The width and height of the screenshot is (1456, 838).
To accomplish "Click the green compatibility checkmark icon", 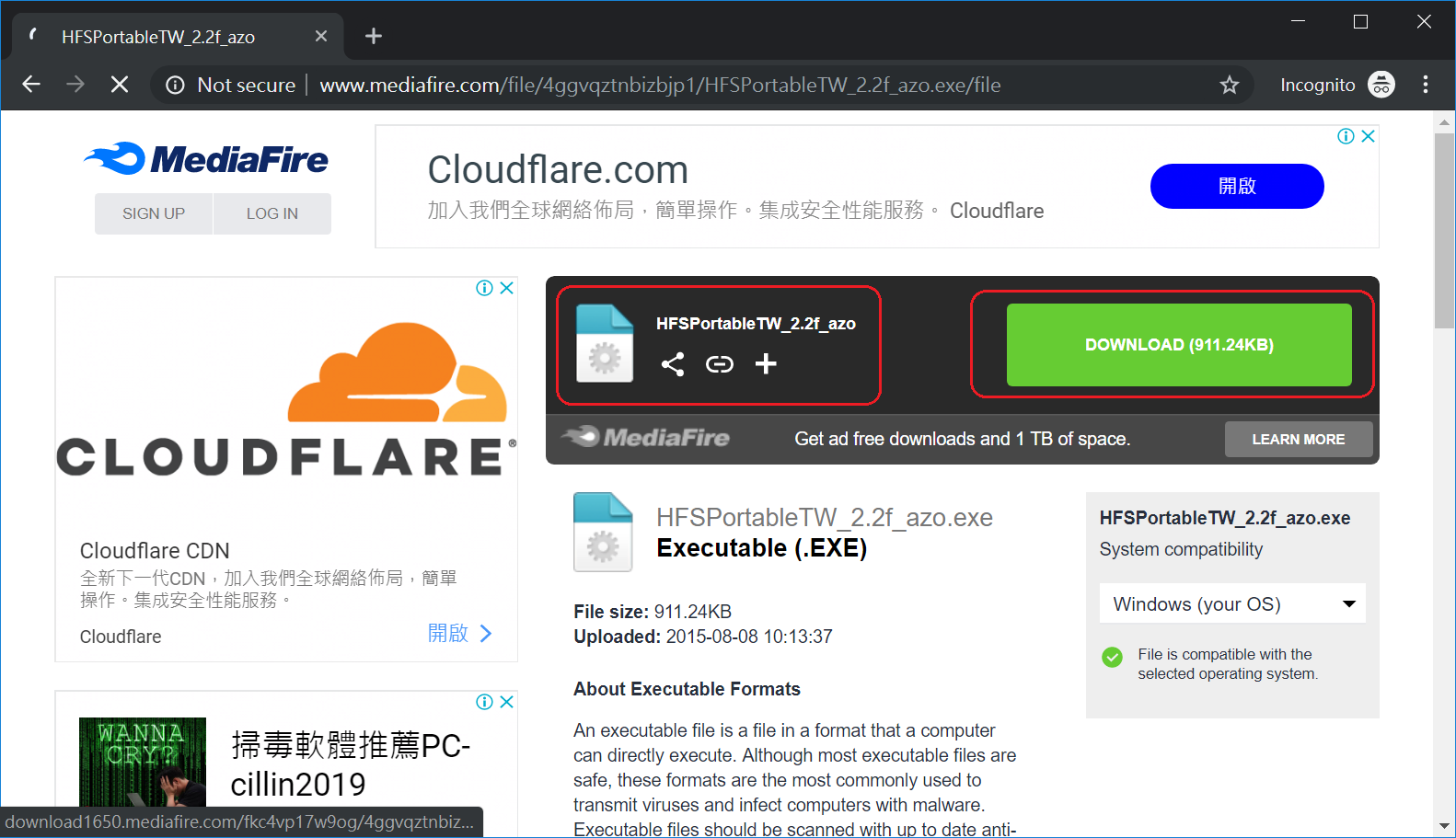I will [x=1112, y=657].
